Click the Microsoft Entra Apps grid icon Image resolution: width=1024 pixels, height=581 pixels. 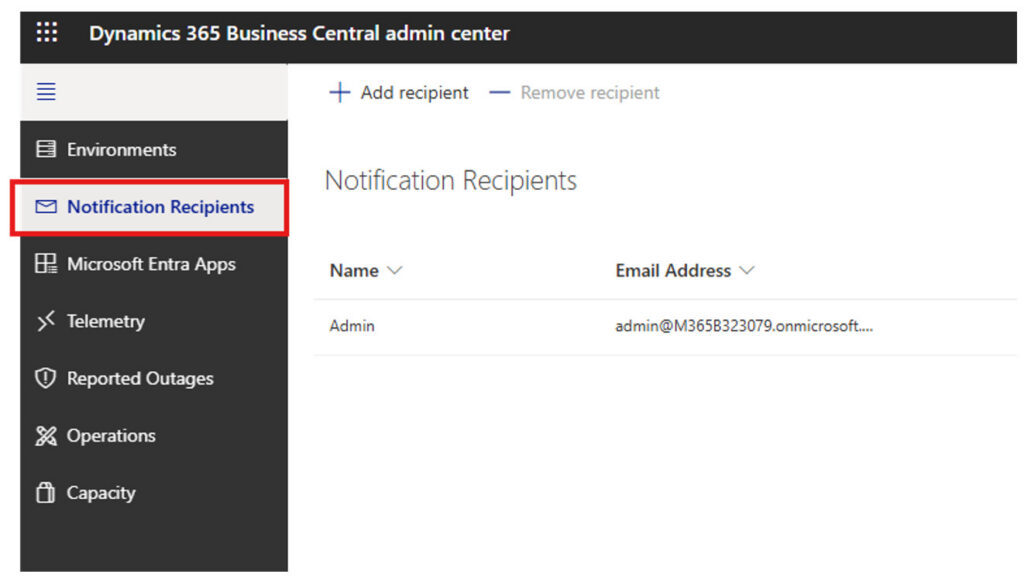pos(46,264)
